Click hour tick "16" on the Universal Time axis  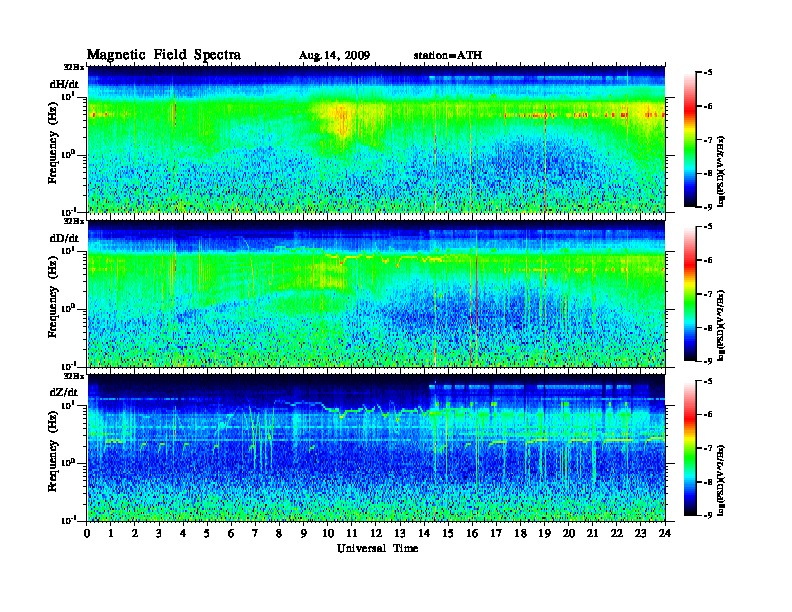click(472, 533)
